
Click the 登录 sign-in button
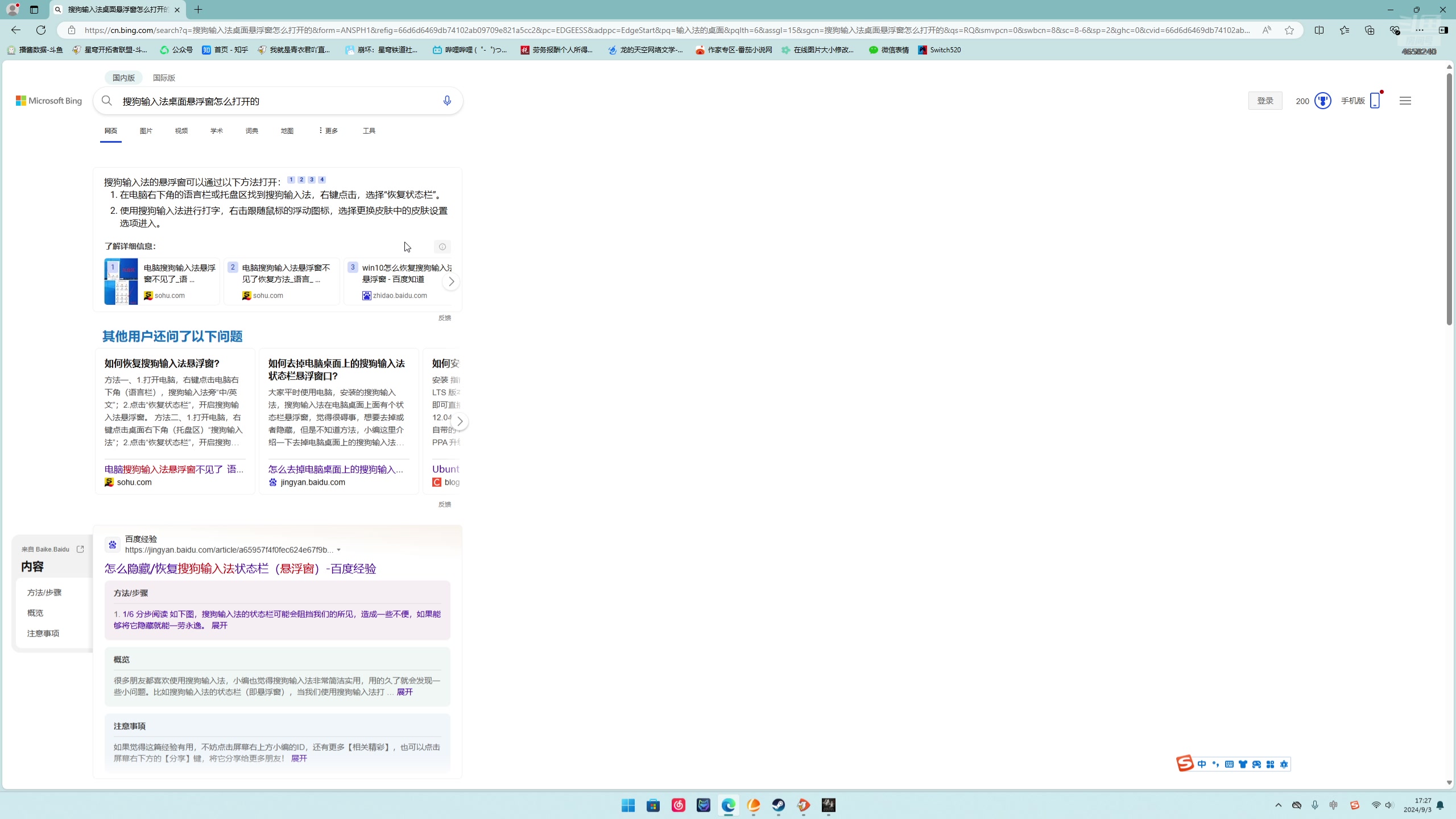point(1265,101)
